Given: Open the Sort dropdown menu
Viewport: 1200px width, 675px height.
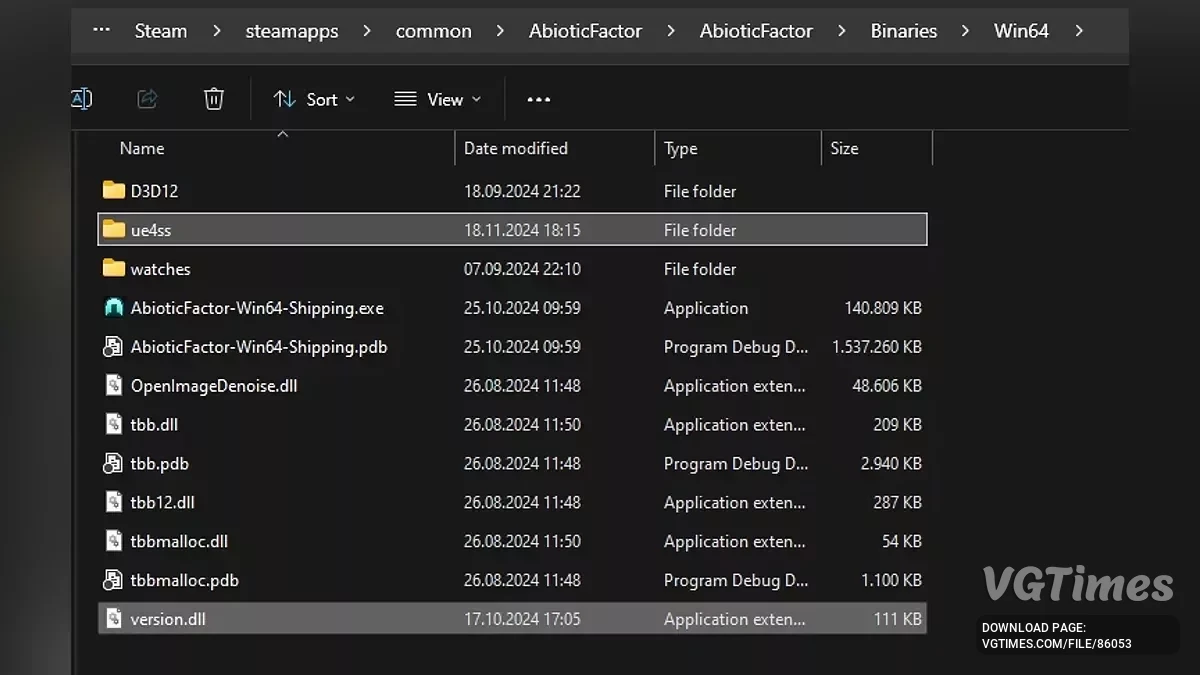Looking at the screenshot, I should pyautogui.click(x=314, y=99).
